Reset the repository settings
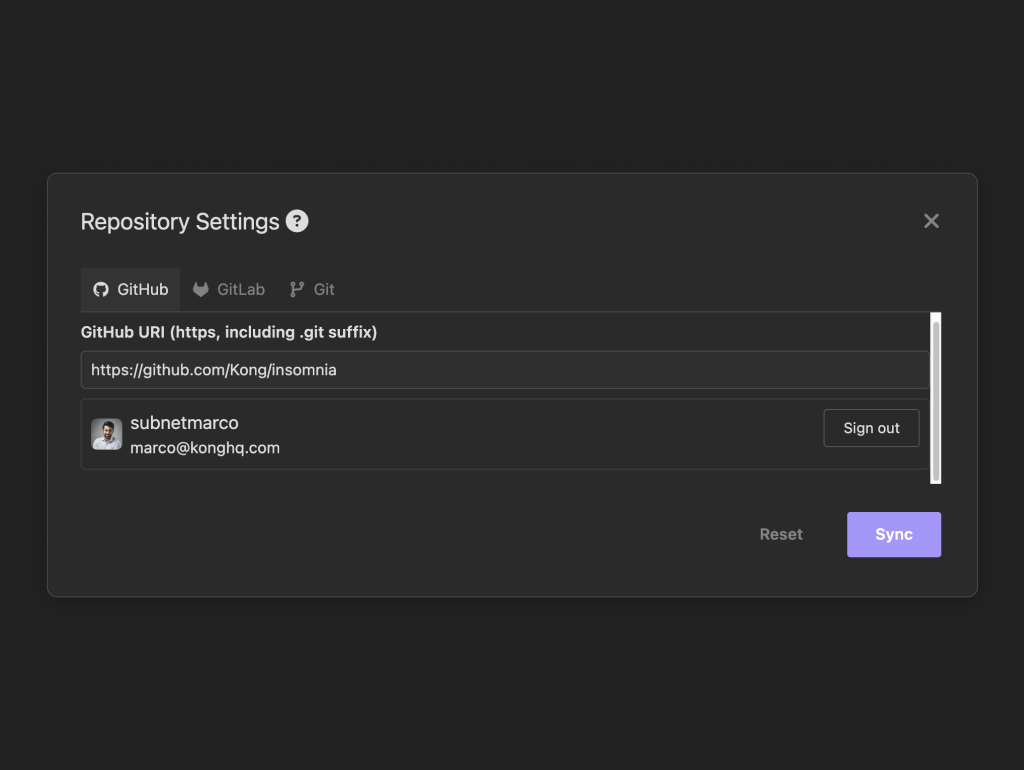Image resolution: width=1024 pixels, height=770 pixels. (781, 534)
